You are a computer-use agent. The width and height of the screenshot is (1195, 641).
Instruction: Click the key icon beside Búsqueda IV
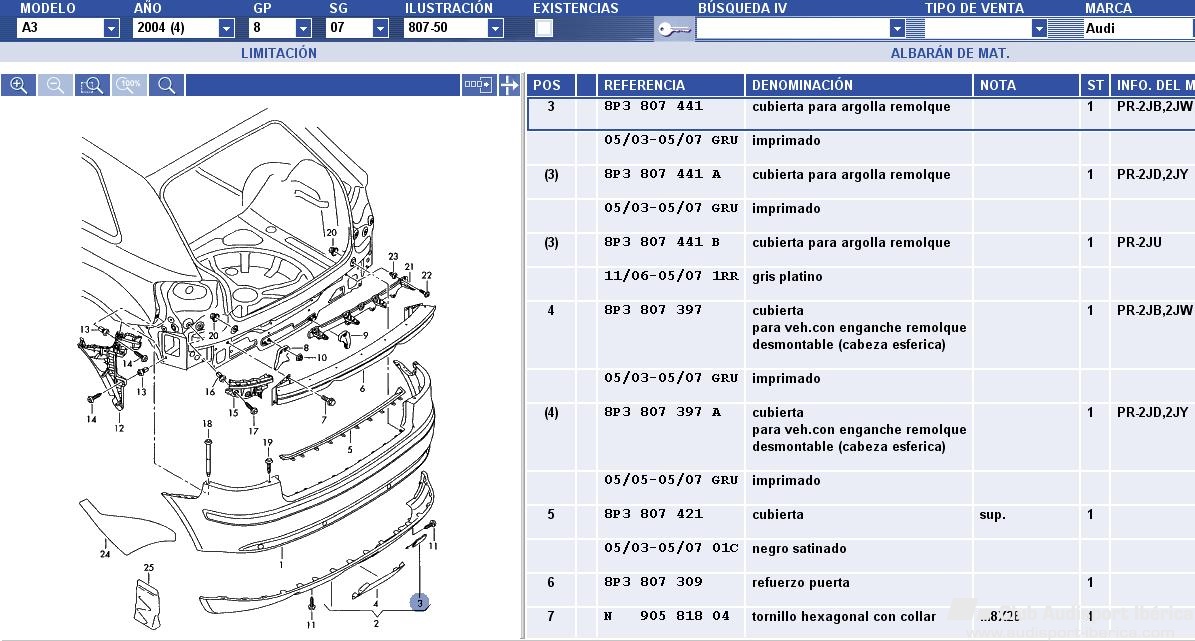coord(674,29)
